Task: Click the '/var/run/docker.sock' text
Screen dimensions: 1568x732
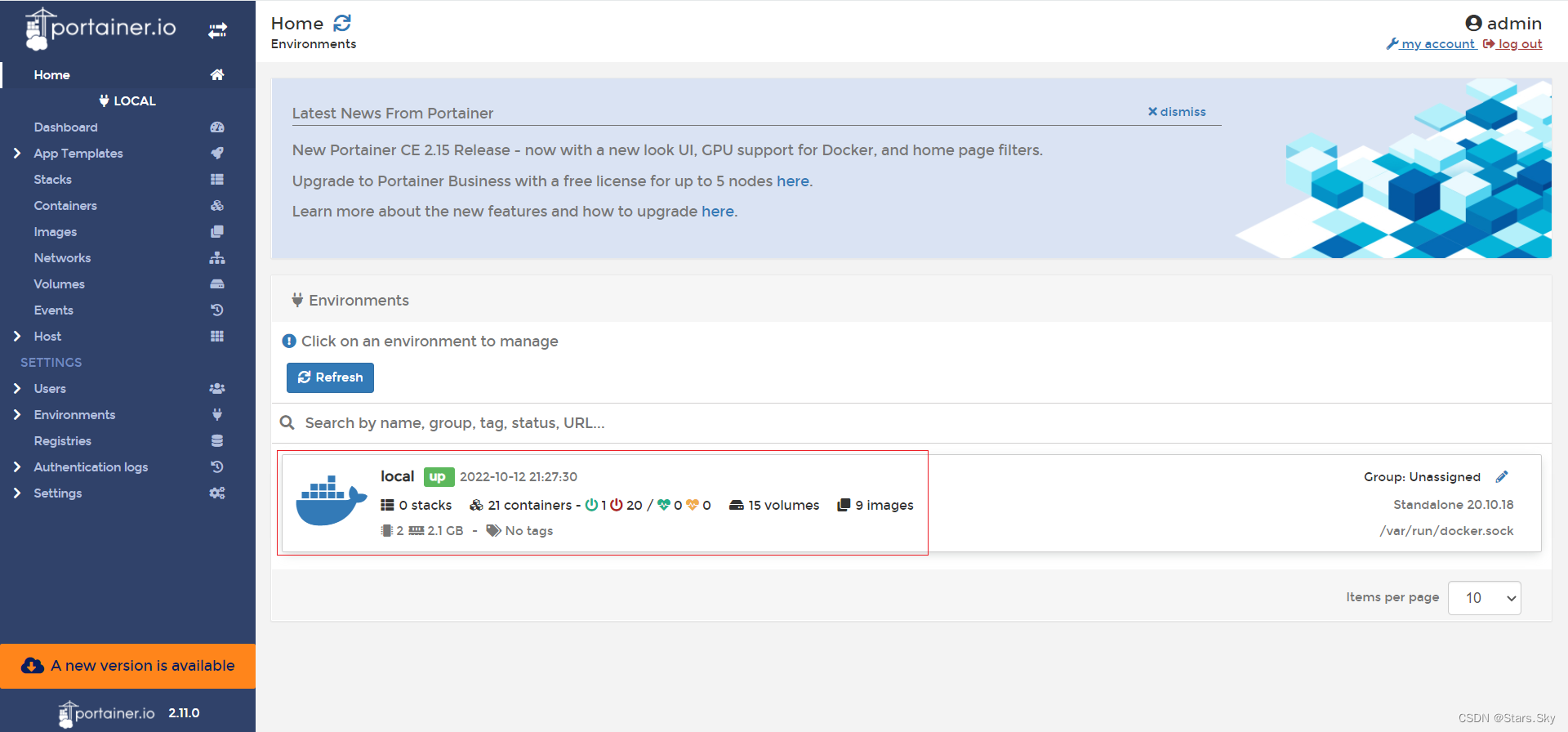Action: (1446, 531)
